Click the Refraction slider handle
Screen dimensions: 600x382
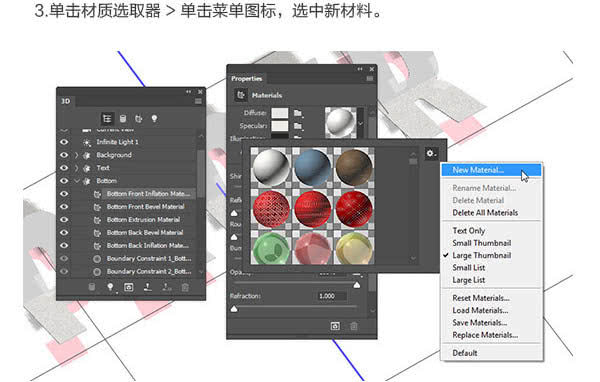pos(234,309)
